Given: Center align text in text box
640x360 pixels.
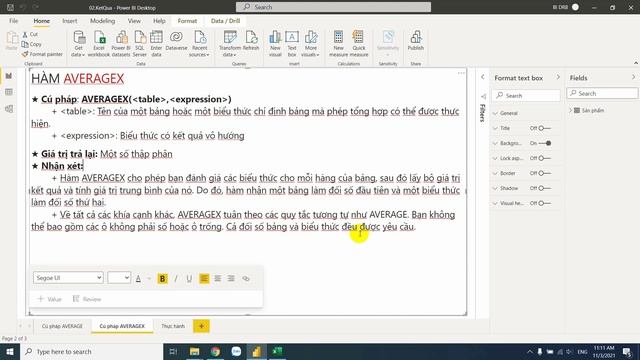Looking at the screenshot, I should (x=218, y=278).
